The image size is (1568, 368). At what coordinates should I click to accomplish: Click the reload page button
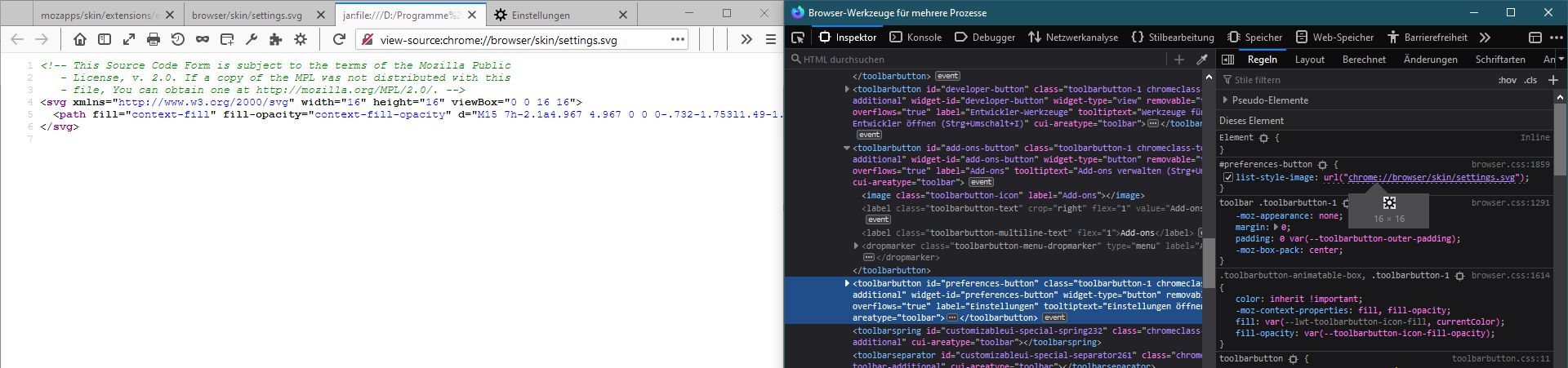(340, 39)
